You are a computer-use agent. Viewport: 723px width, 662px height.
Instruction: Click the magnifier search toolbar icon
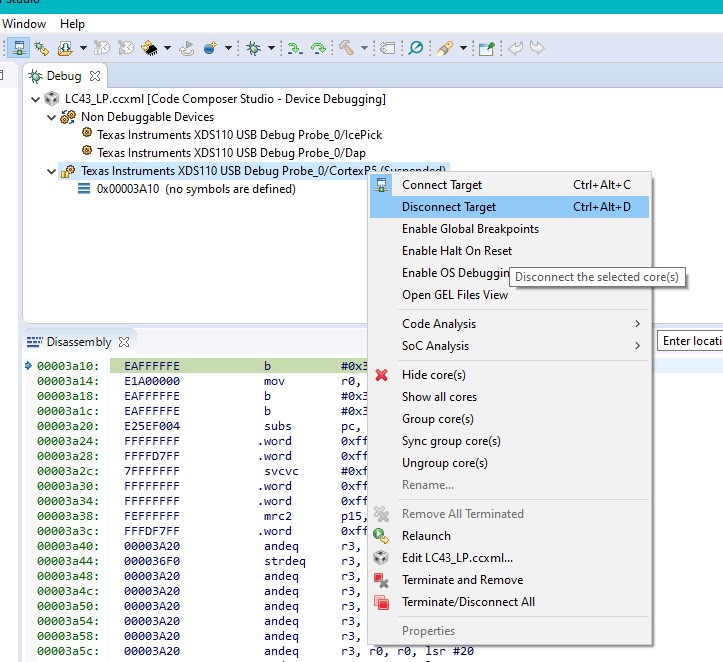click(415, 48)
